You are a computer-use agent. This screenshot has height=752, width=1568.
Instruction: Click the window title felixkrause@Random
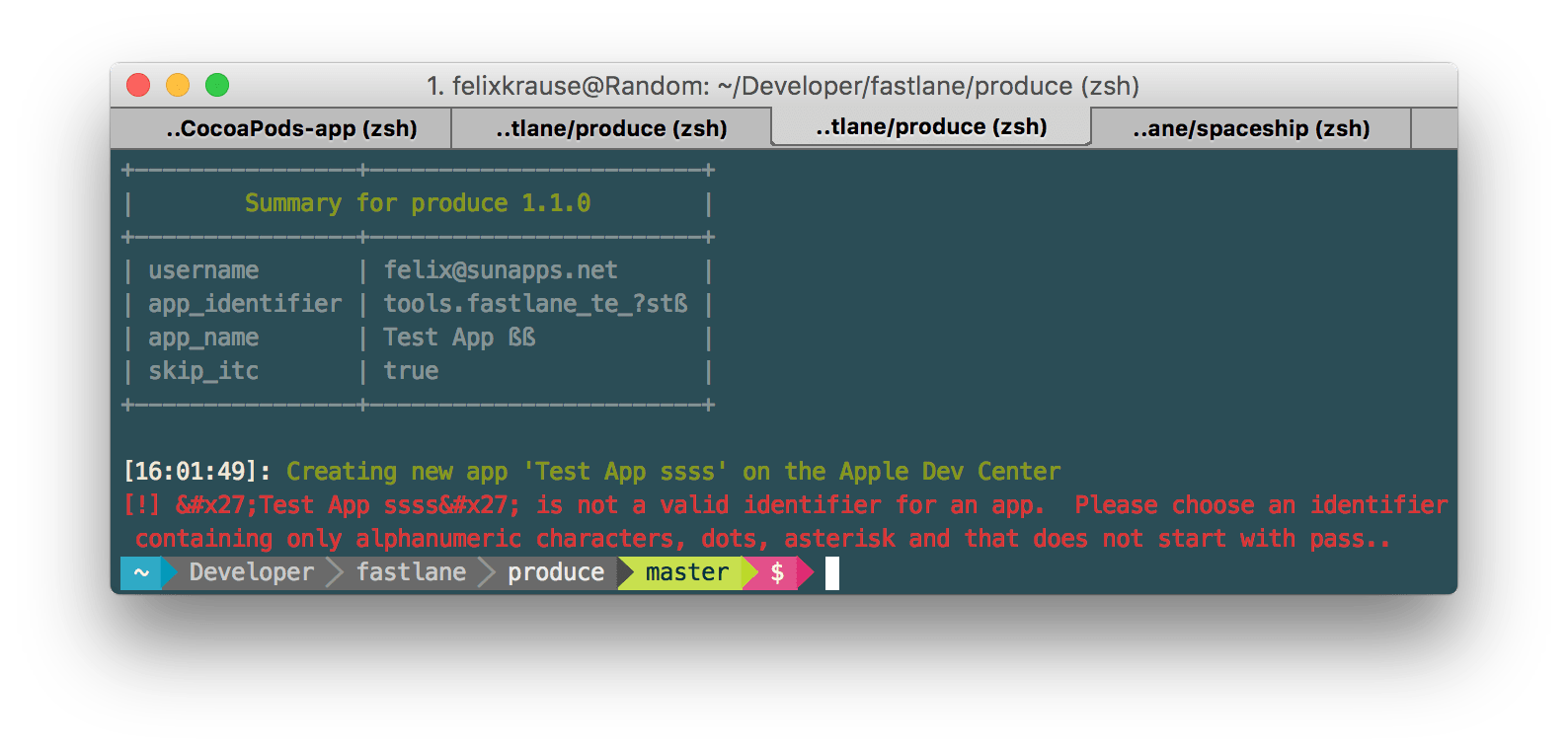coord(783,86)
